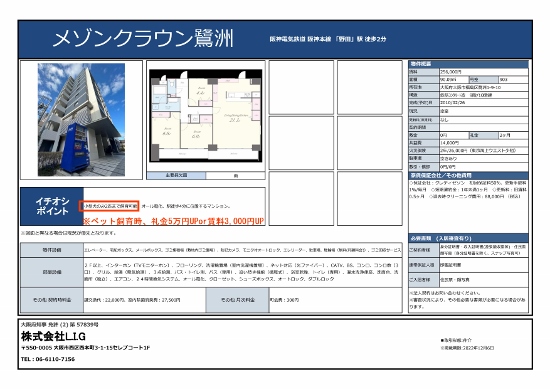
Task: Click the red outlined box in the highlights section
Action: click(x=109, y=206)
